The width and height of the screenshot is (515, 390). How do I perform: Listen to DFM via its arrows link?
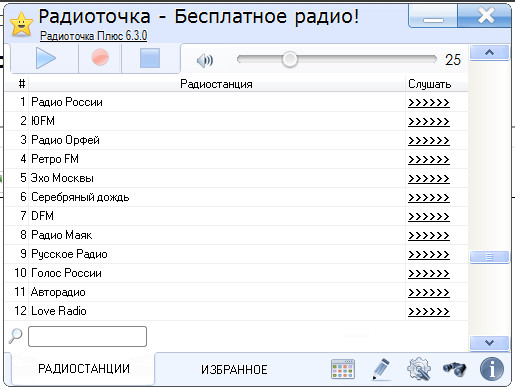click(429, 216)
